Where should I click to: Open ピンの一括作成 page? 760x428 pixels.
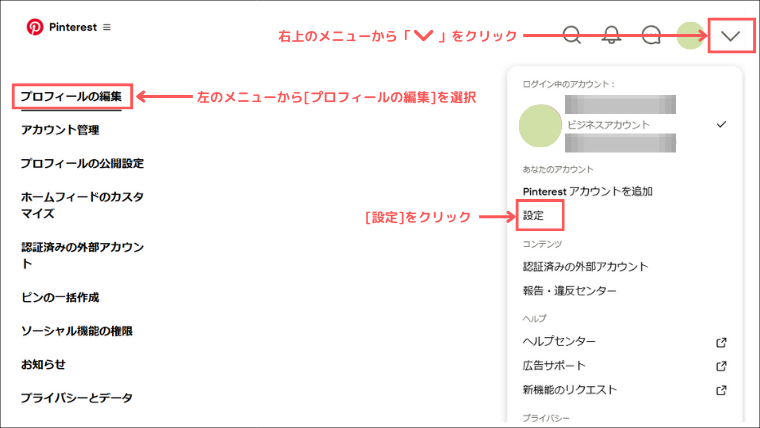tap(60, 297)
